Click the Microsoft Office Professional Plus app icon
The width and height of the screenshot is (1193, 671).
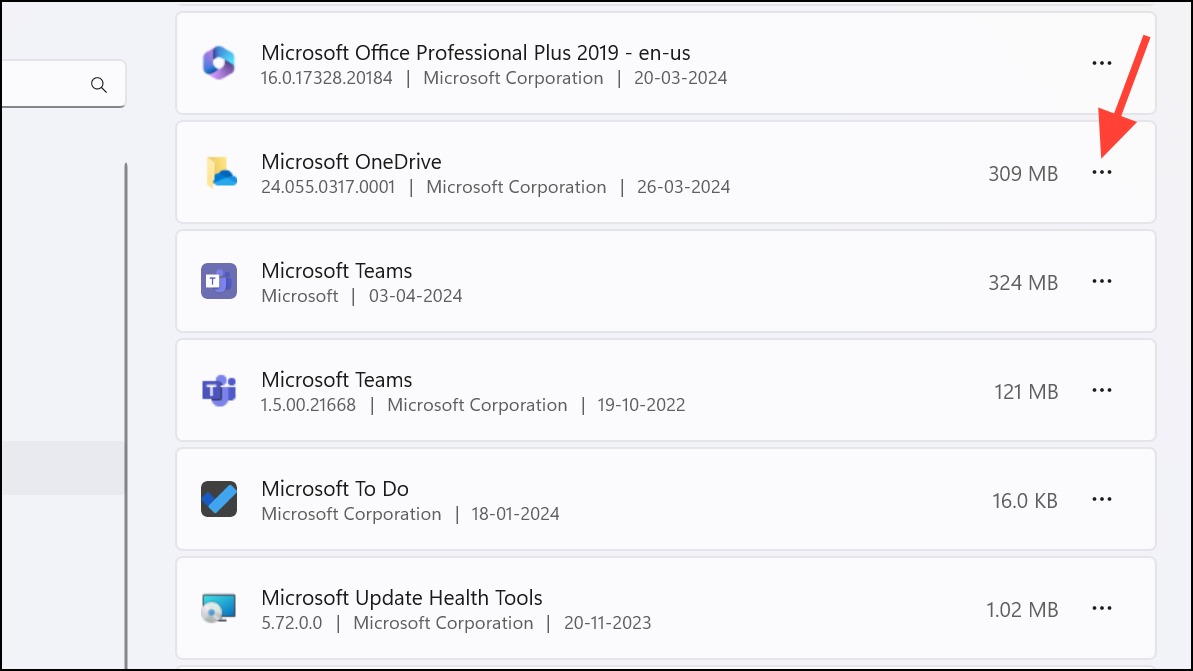(x=219, y=63)
